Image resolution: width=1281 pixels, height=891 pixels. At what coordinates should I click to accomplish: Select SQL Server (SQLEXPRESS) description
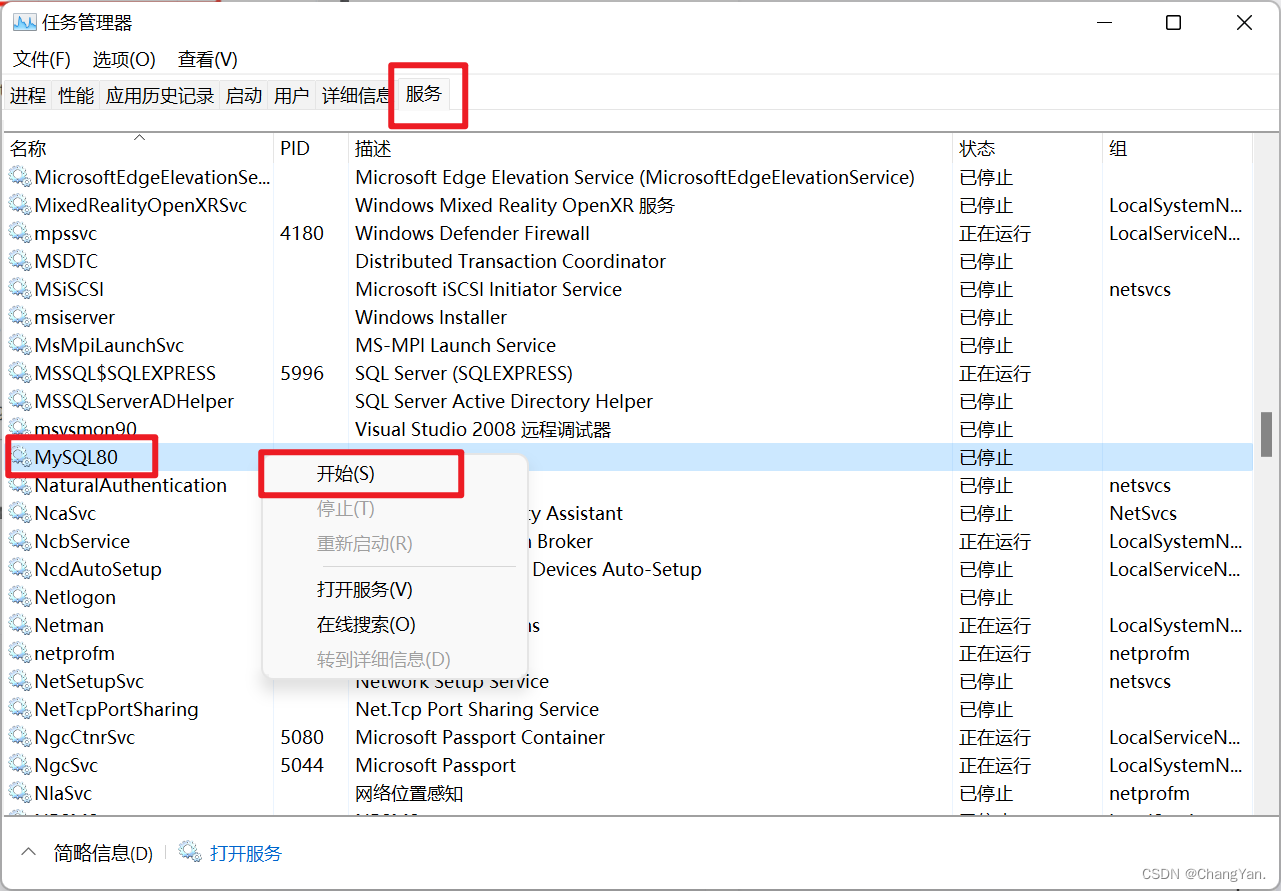click(464, 374)
